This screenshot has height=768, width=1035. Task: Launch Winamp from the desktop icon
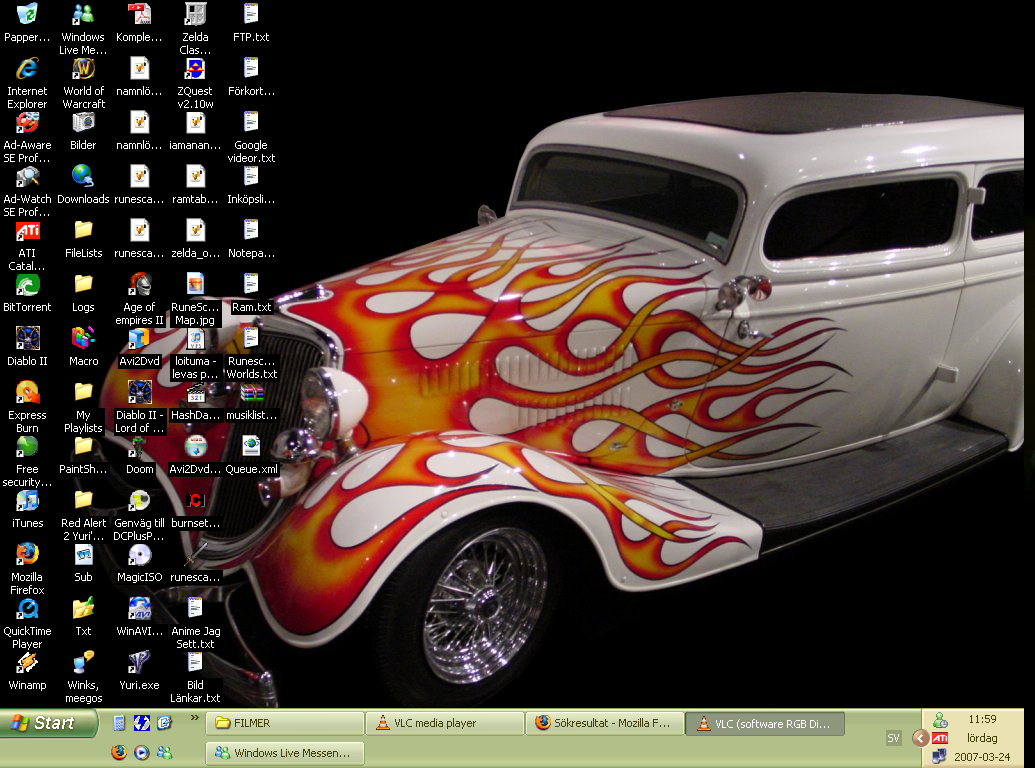[27, 663]
